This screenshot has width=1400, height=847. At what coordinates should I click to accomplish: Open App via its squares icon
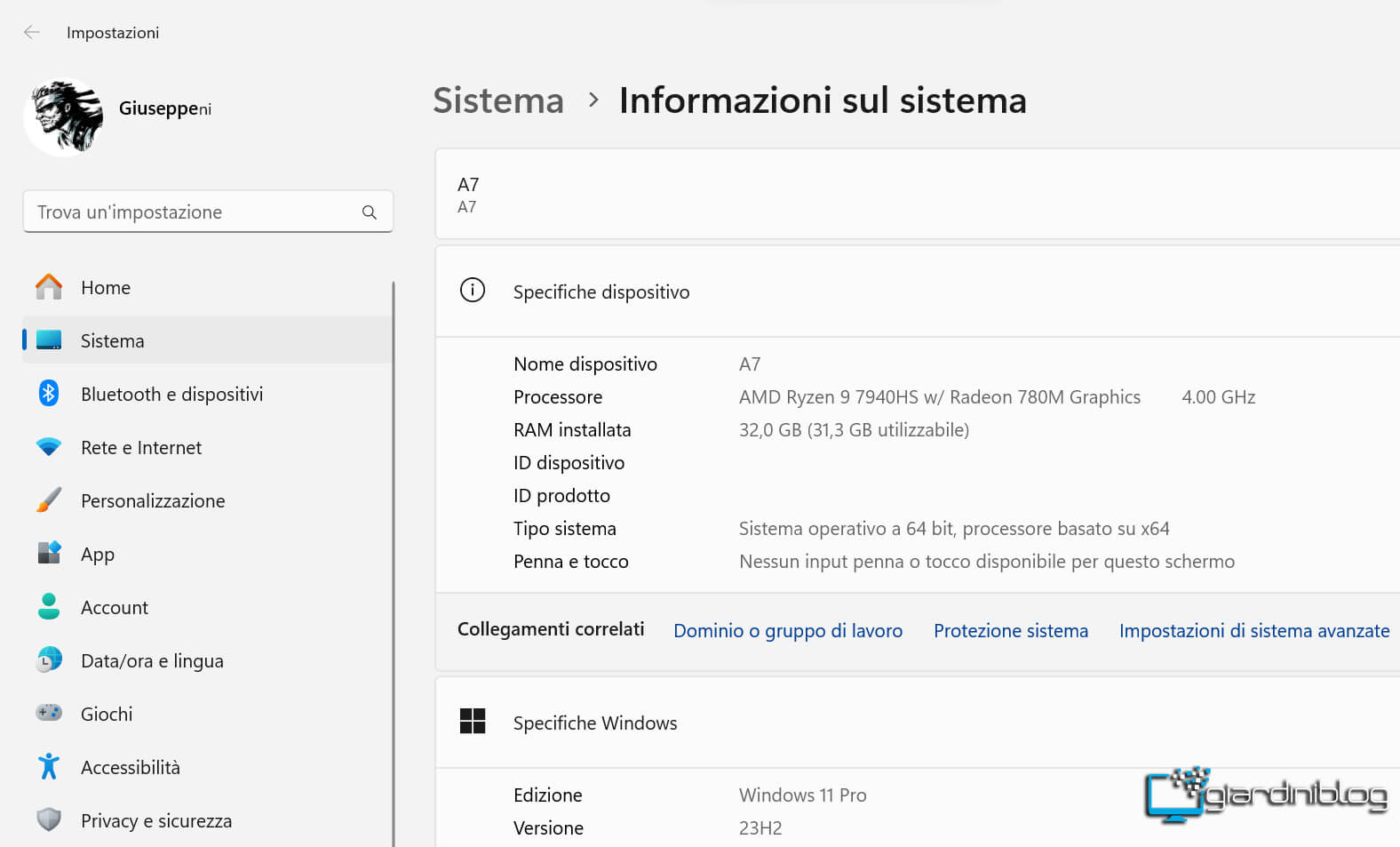pos(49,554)
